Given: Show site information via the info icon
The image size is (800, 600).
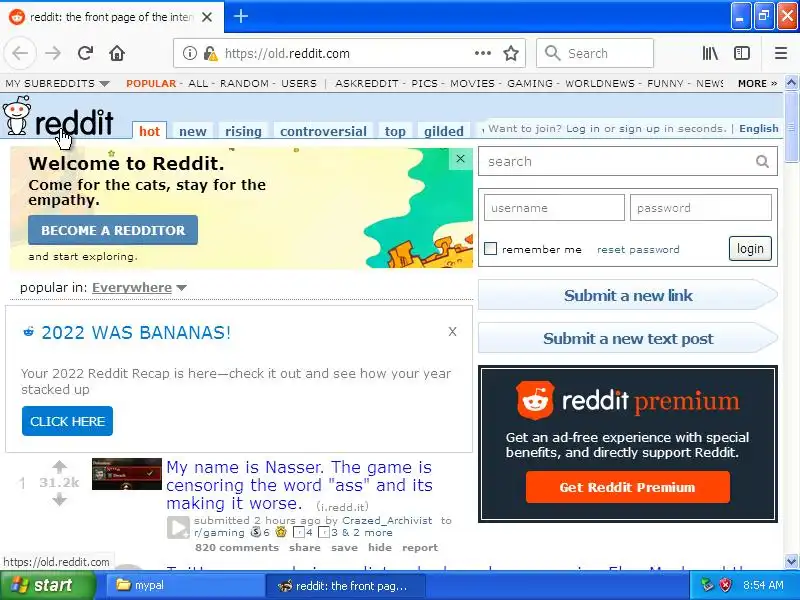Looking at the screenshot, I should point(189,53).
